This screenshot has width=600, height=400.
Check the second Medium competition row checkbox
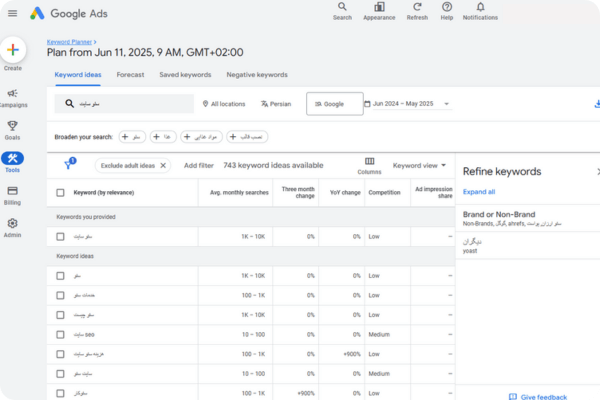tap(60, 374)
